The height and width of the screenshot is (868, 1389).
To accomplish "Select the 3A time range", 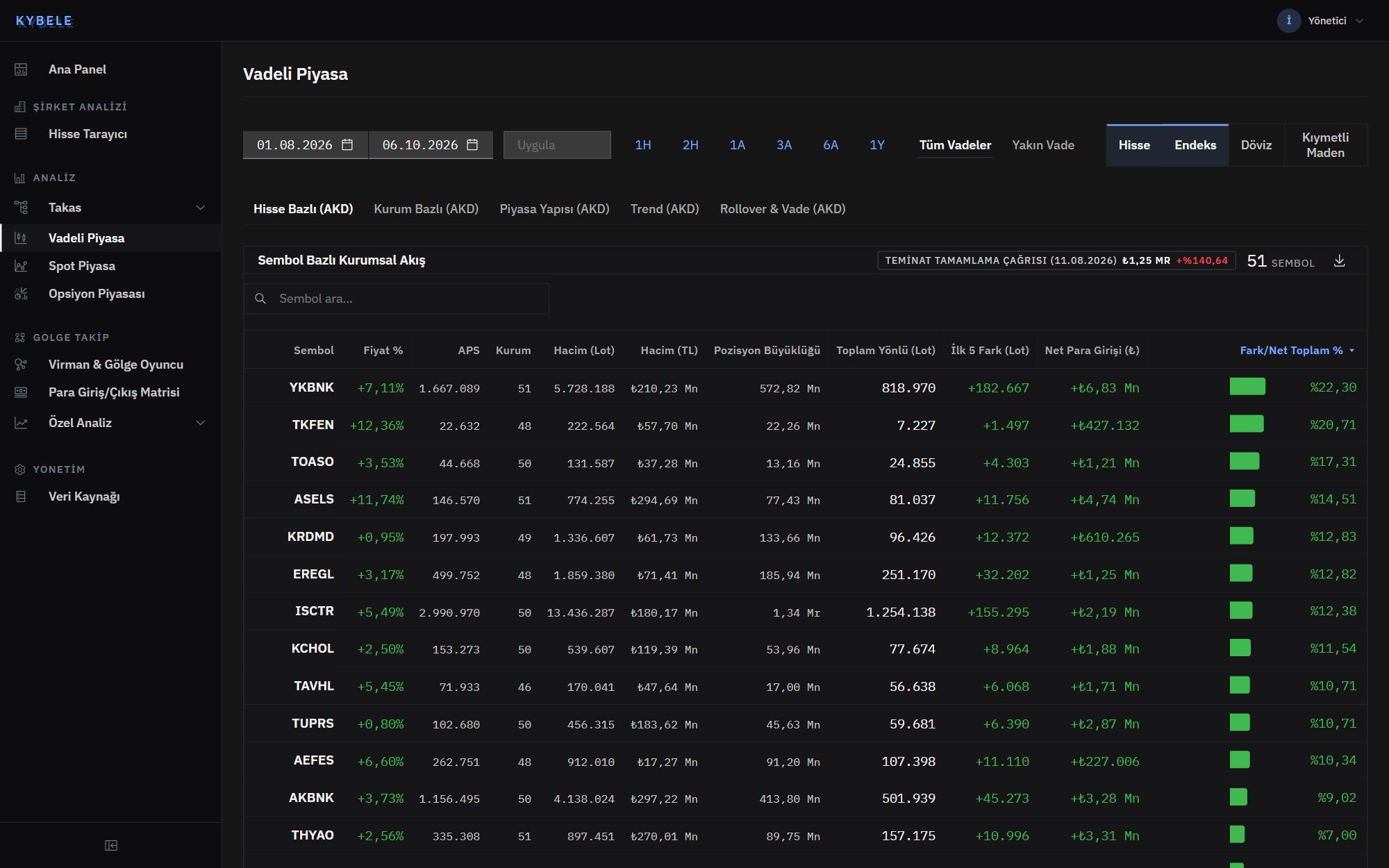I will click(x=784, y=145).
